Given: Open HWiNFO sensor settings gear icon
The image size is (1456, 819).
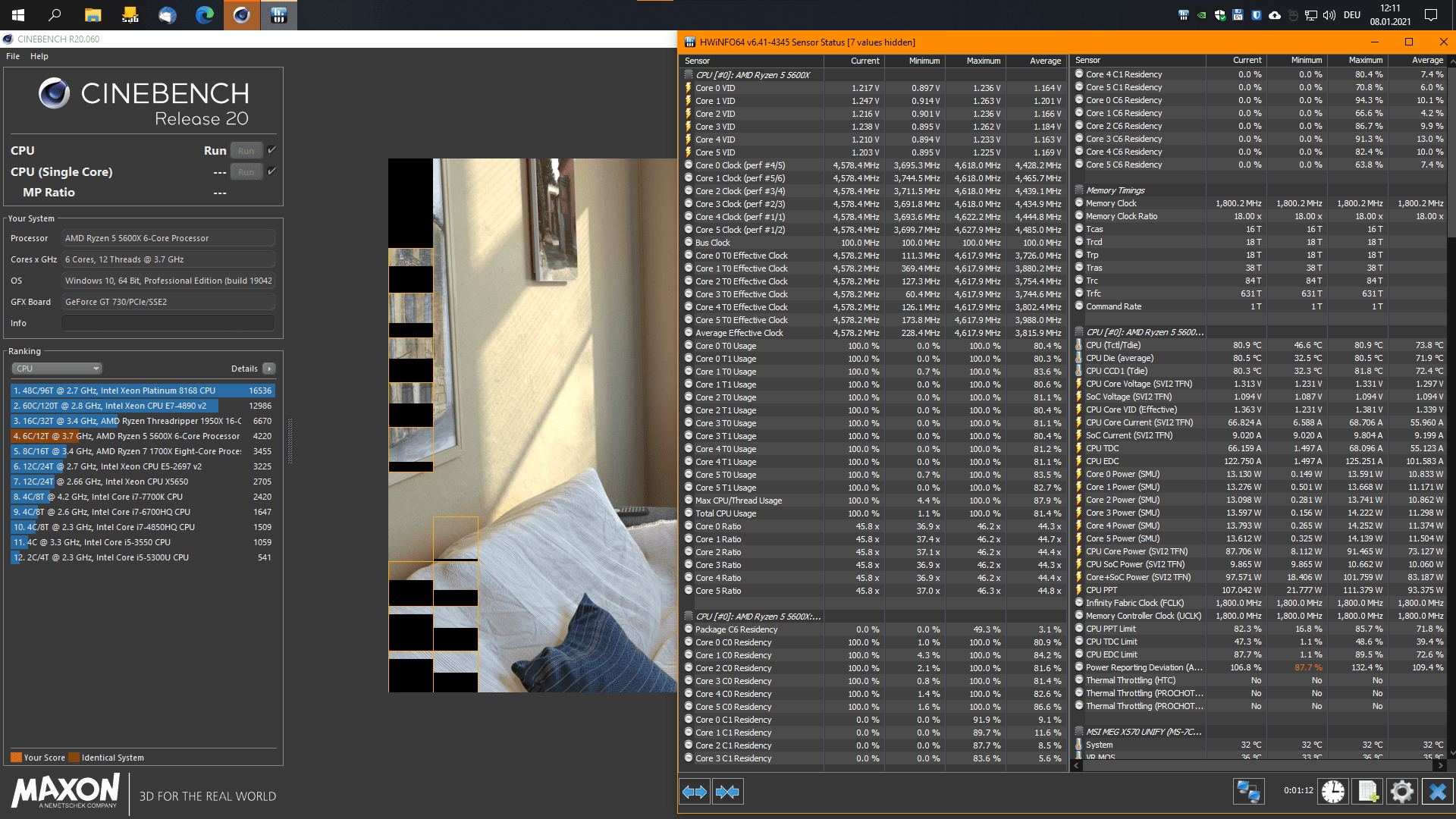Looking at the screenshot, I should tap(1402, 792).
